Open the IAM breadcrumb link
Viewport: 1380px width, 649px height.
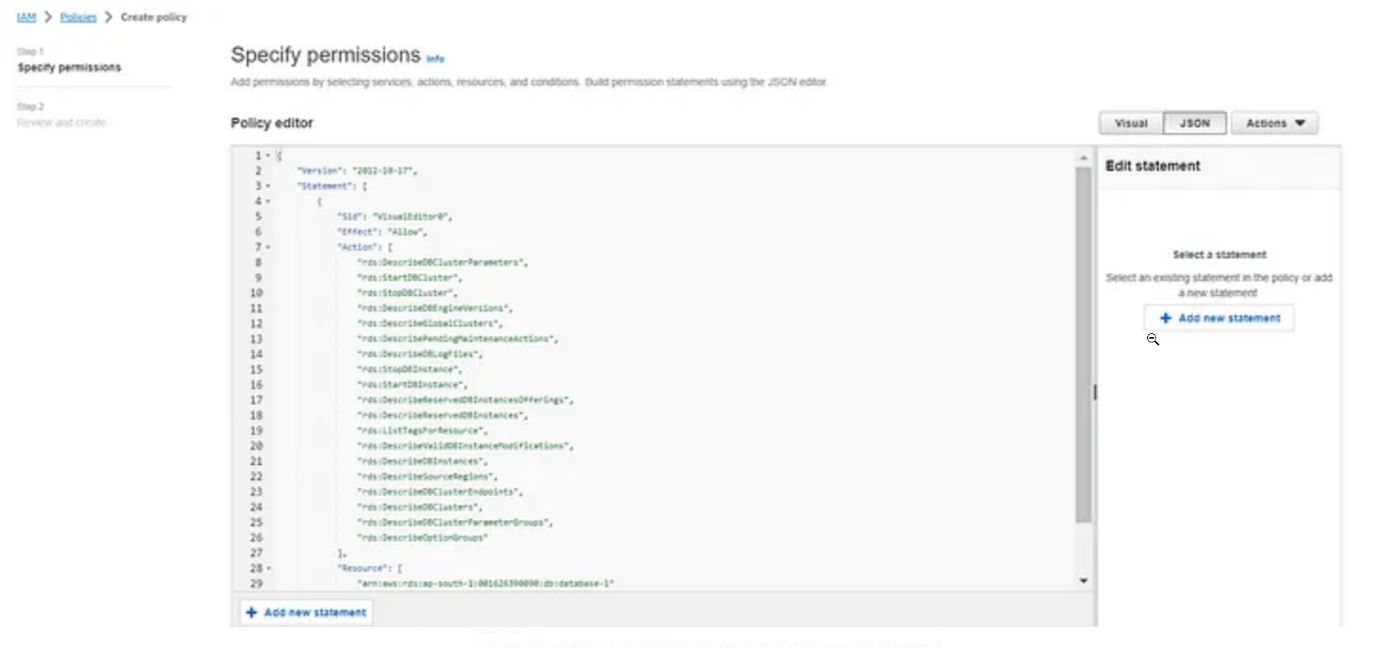pos(27,17)
